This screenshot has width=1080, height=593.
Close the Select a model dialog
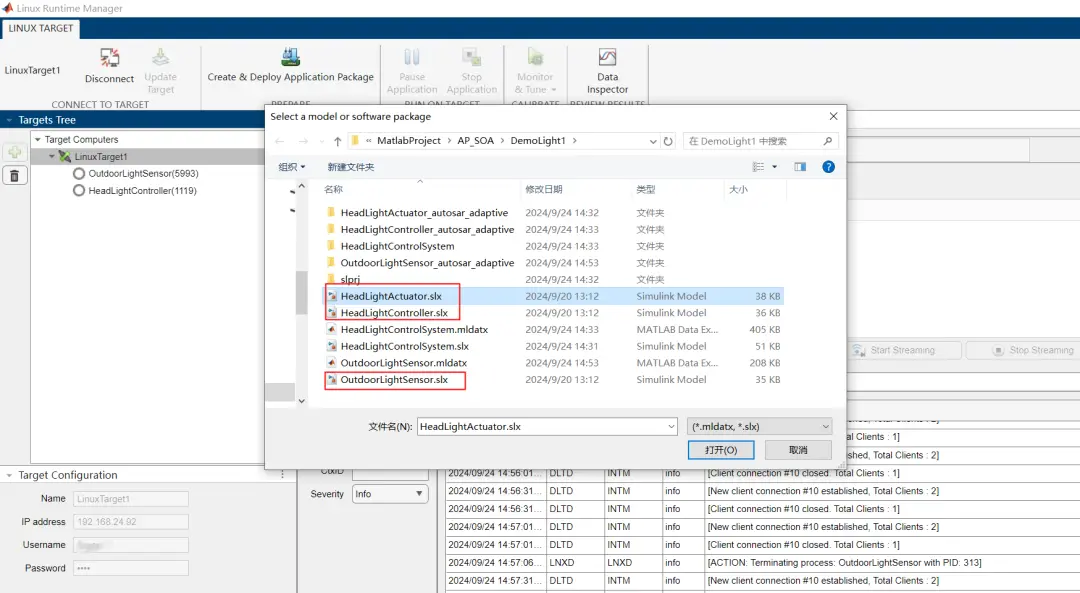pyautogui.click(x=833, y=116)
